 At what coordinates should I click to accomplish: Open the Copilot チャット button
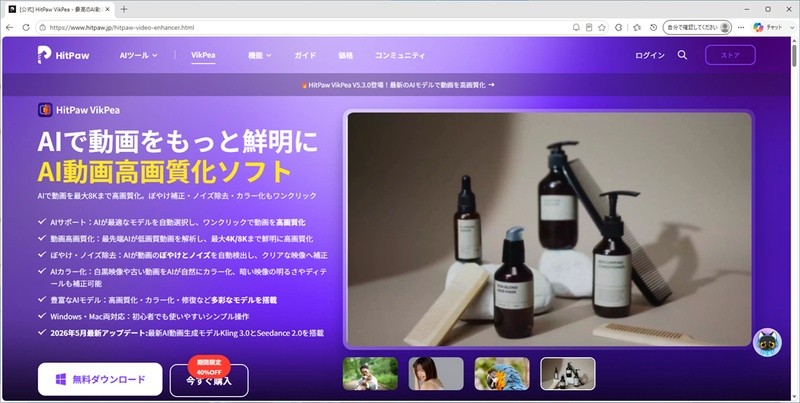767,28
